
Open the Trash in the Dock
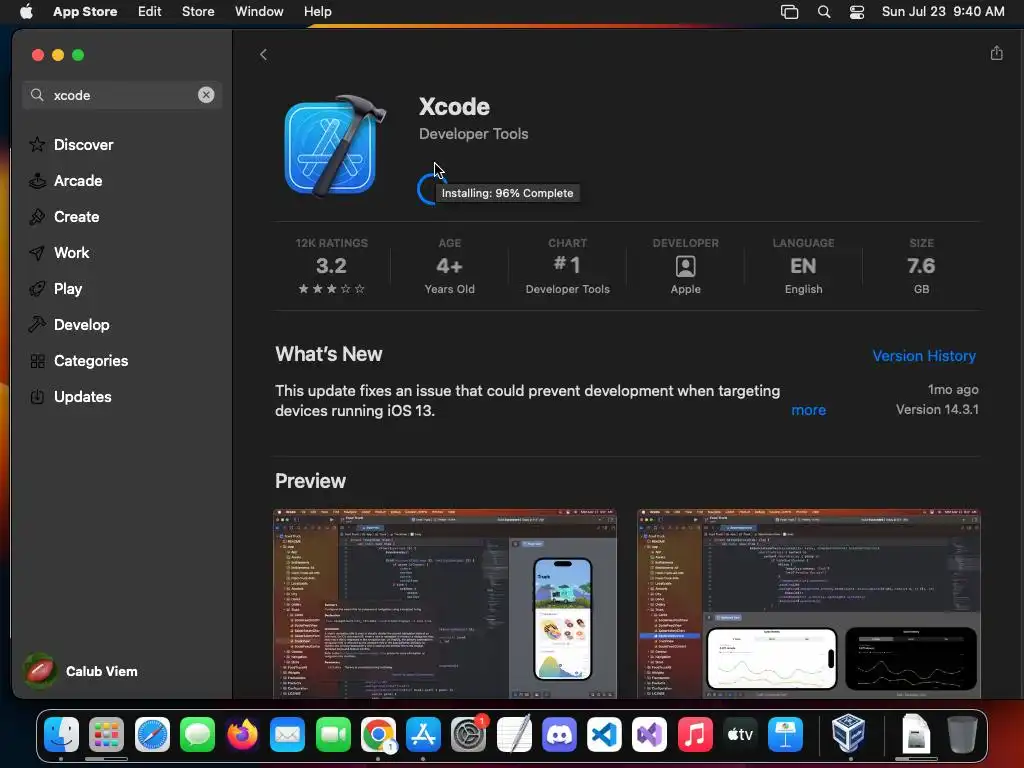pyautogui.click(x=962, y=734)
